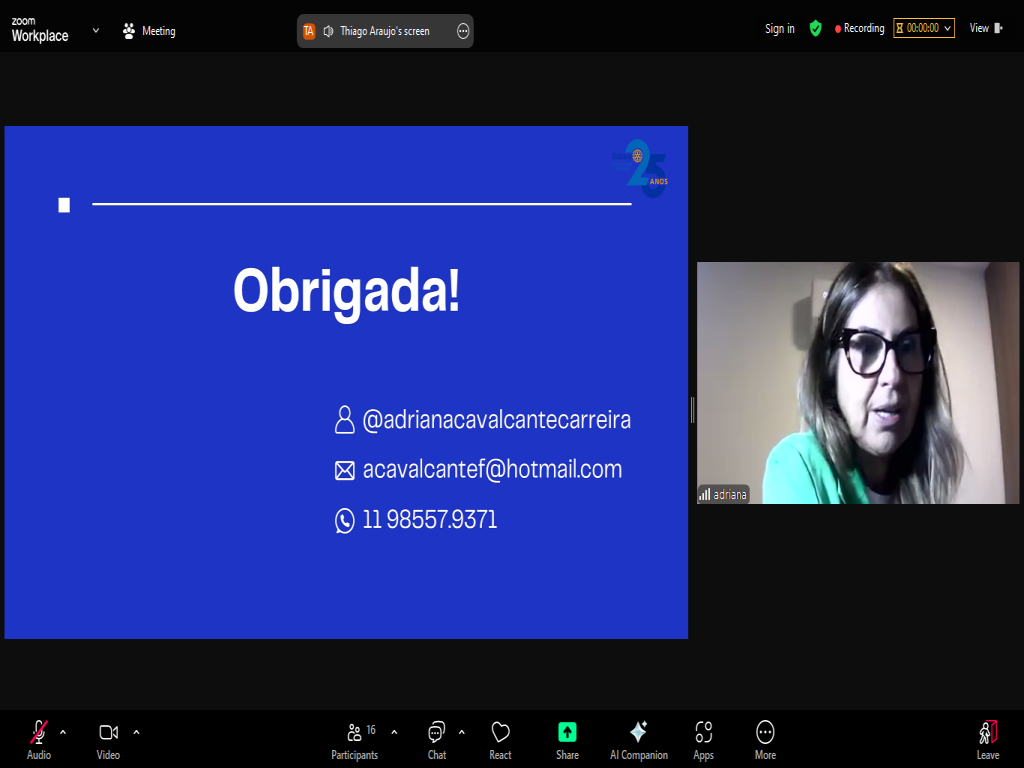
Task: Open the React emoji menu
Action: coord(500,738)
